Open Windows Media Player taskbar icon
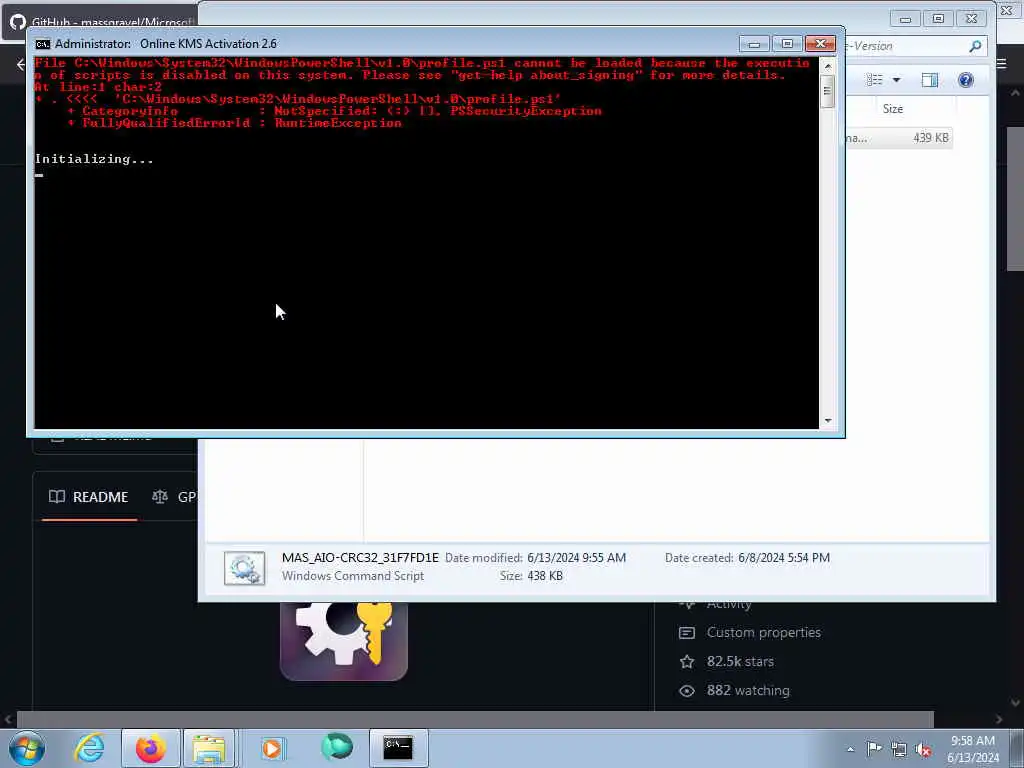Screen dimensions: 1024x768 (272, 748)
